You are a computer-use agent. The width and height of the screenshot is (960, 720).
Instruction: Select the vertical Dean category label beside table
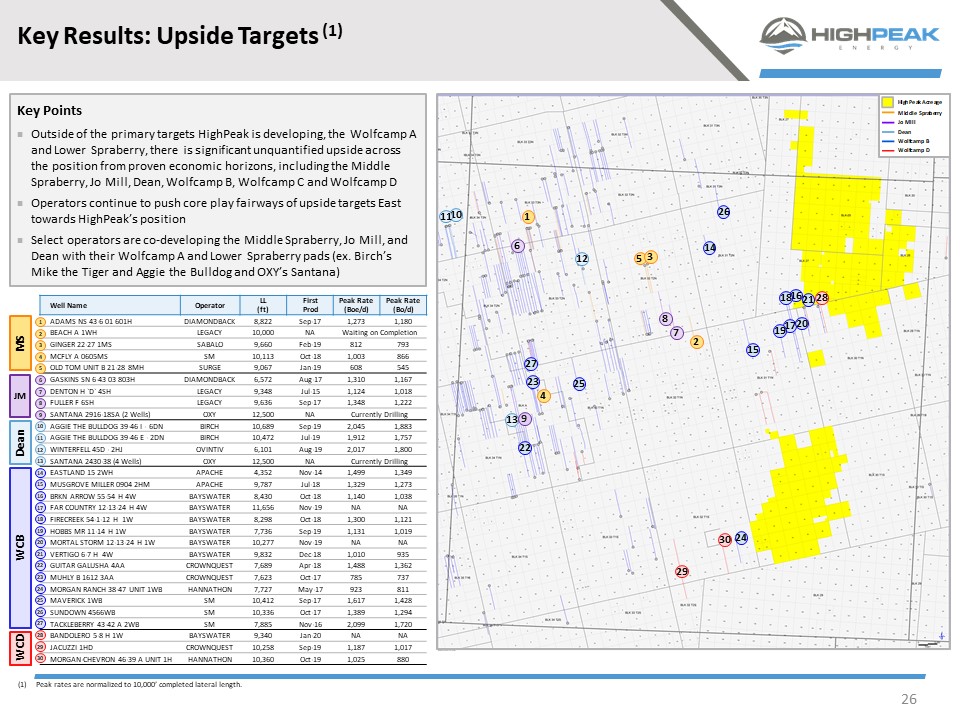(20, 443)
